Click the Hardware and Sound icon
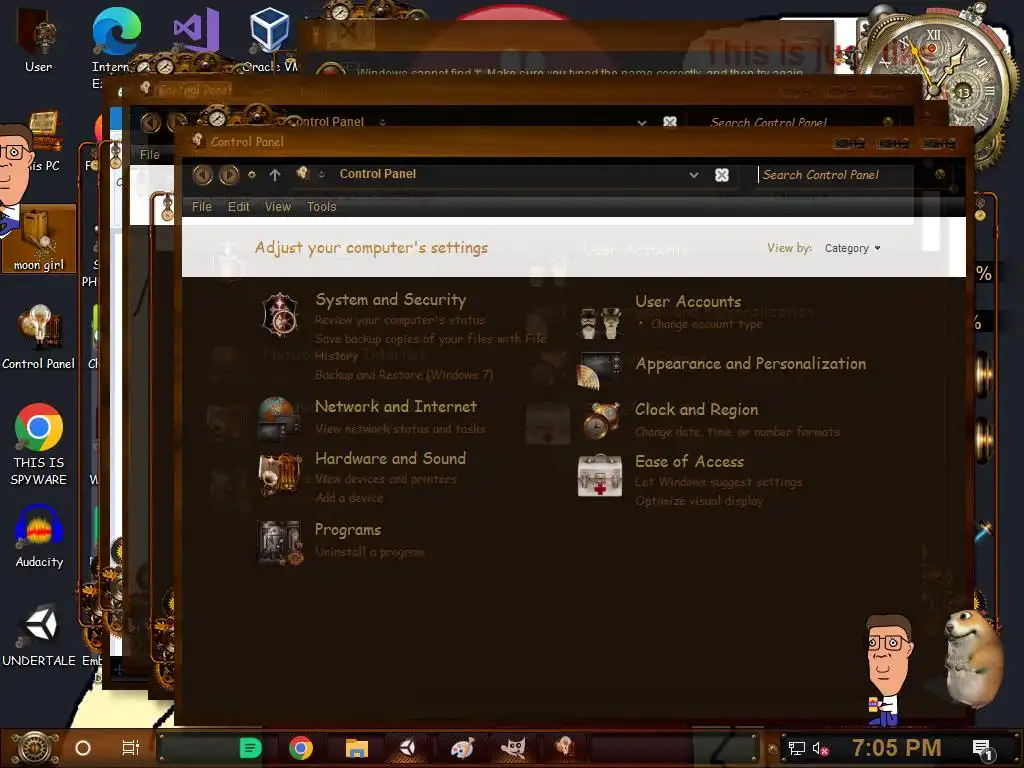Viewport: 1024px width, 768px height. point(280,475)
